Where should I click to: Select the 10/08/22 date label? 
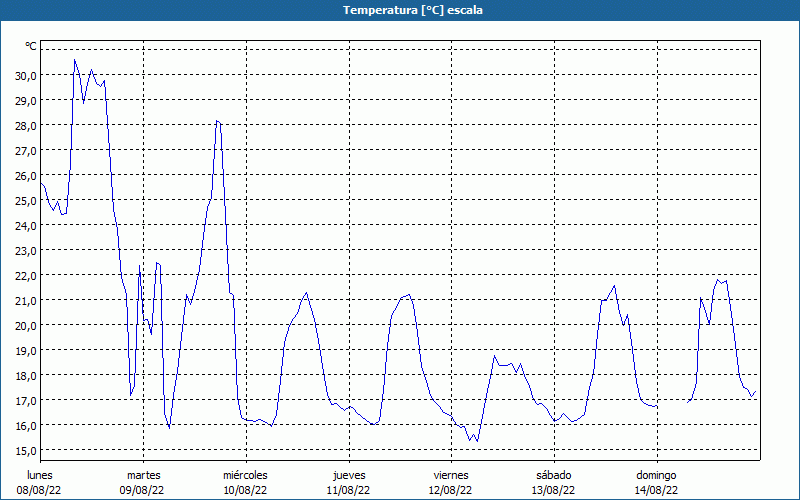(x=245, y=490)
